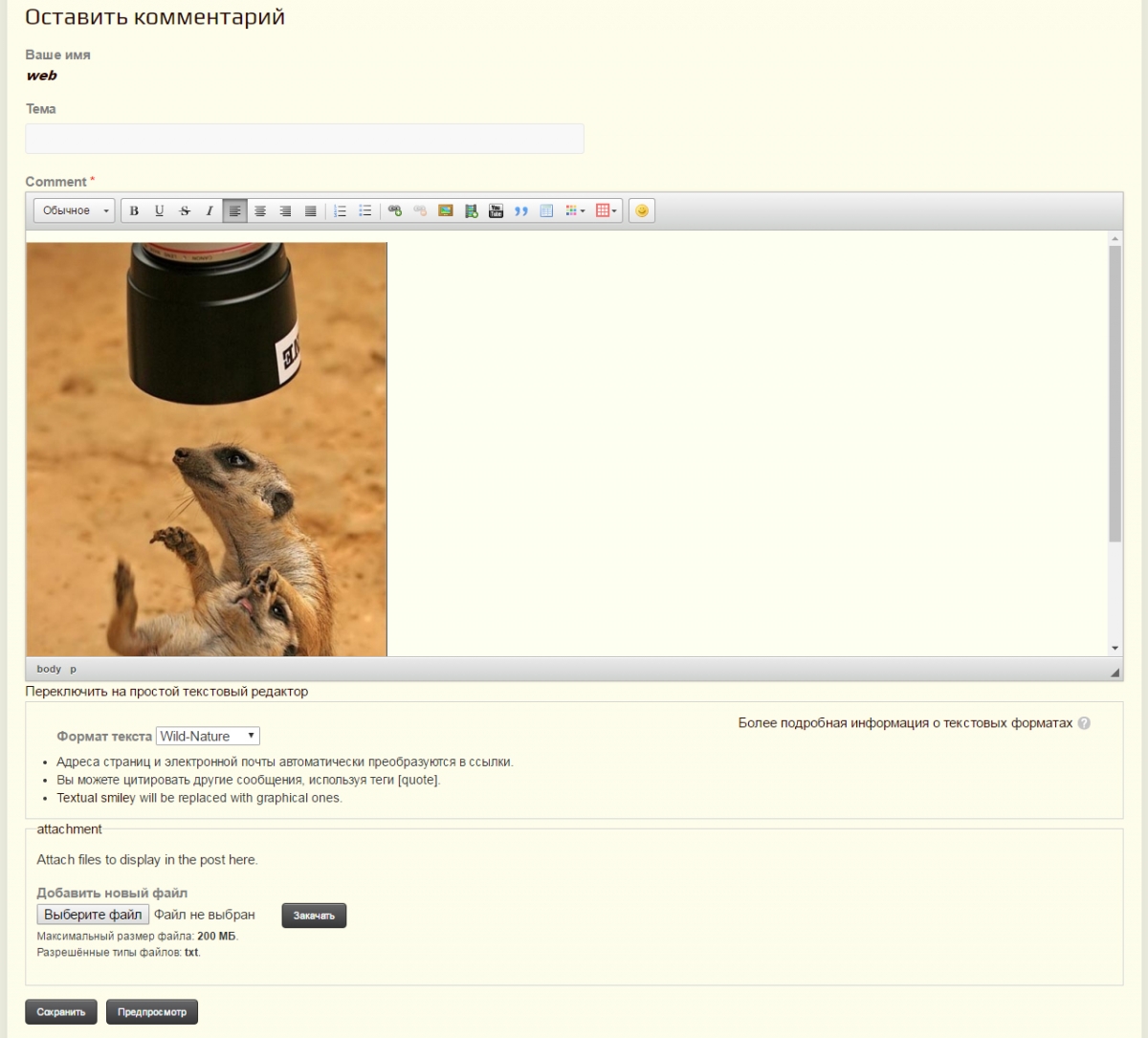This screenshot has height=1038, width=1148.
Task: Click the Тема subject input field
Action: (304, 139)
